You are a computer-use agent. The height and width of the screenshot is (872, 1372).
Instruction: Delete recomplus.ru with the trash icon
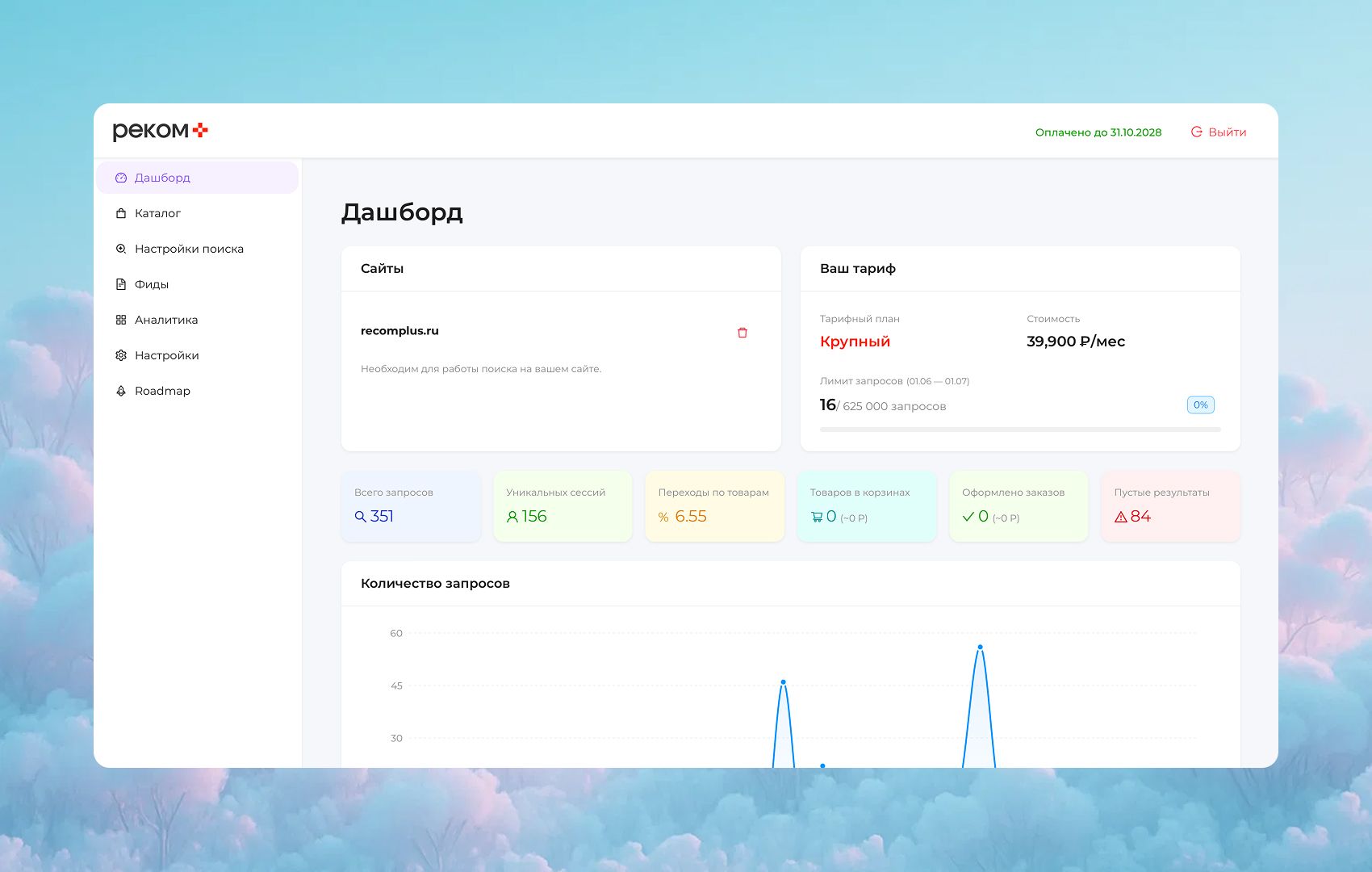click(742, 333)
